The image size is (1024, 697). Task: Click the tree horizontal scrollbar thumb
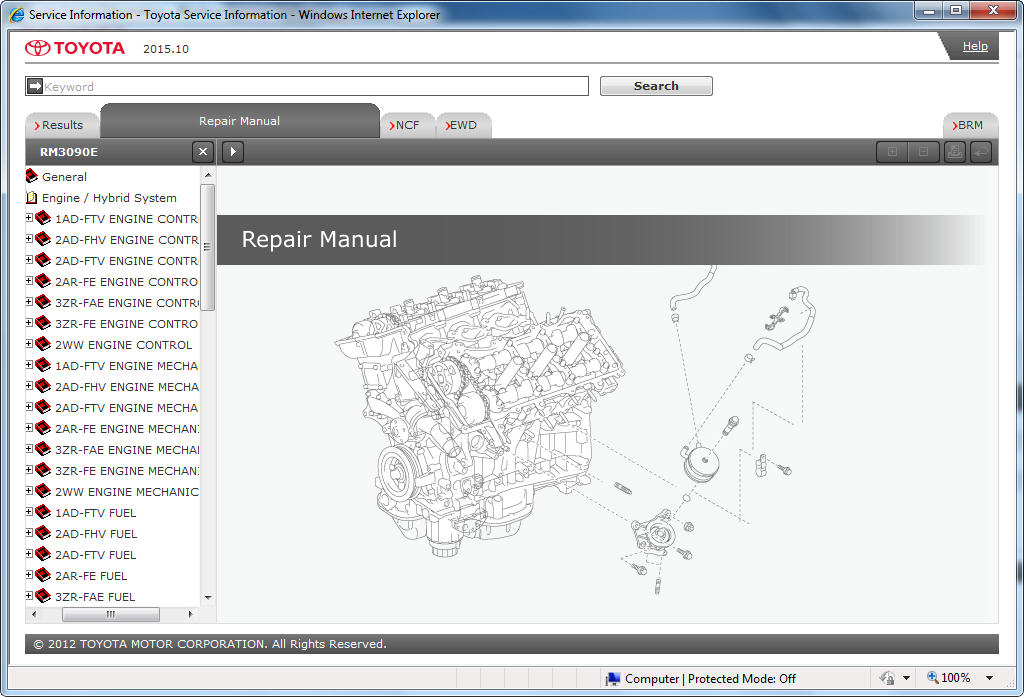point(111,614)
